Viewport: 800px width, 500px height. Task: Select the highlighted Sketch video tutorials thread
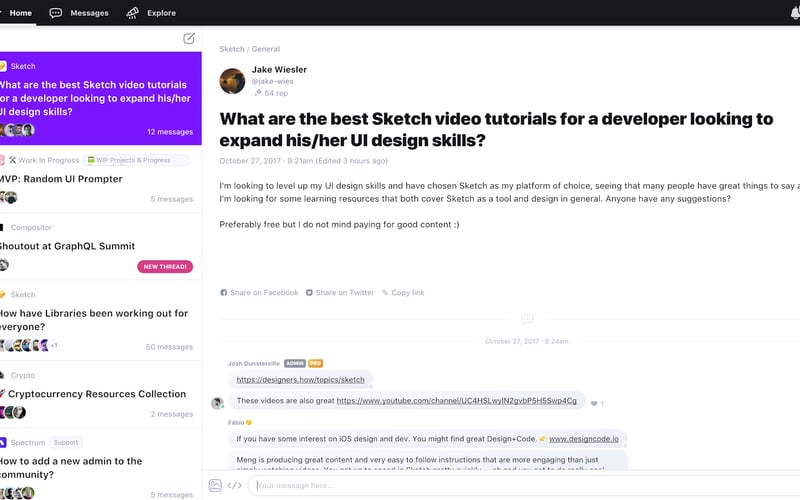pyautogui.click(x=101, y=98)
